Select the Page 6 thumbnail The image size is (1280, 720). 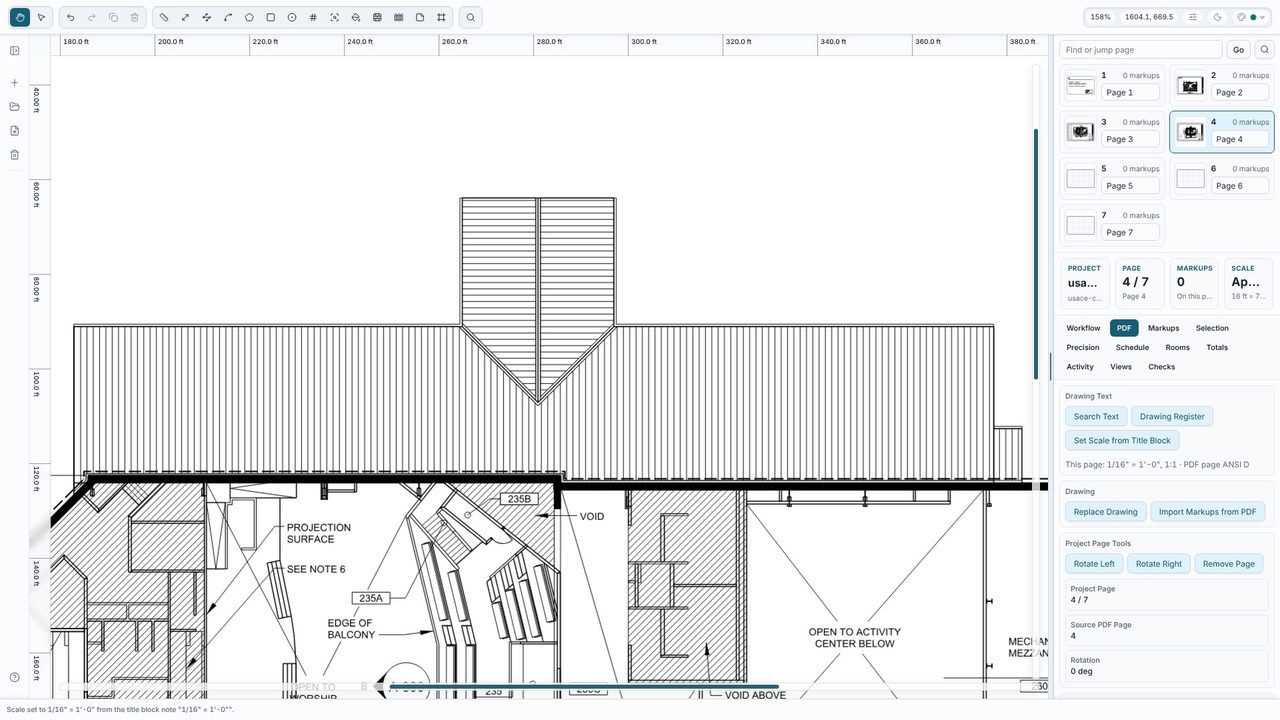pyautogui.click(x=1190, y=178)
